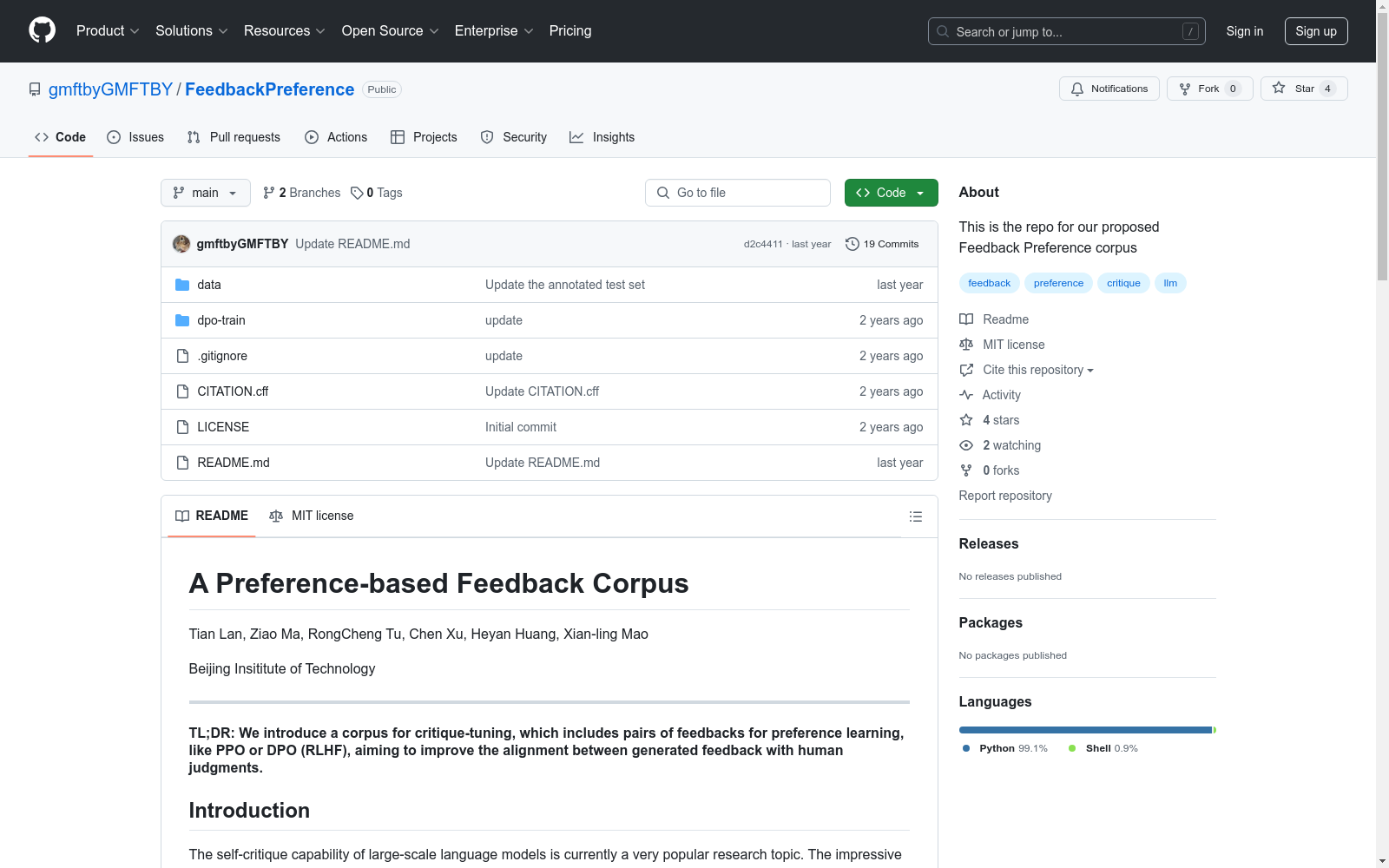Image resolution: width=1389 pixels, height=868 pixels.
Task: Click the Issues tab icon
Action: pyautogui.click(x=114, y=137)
